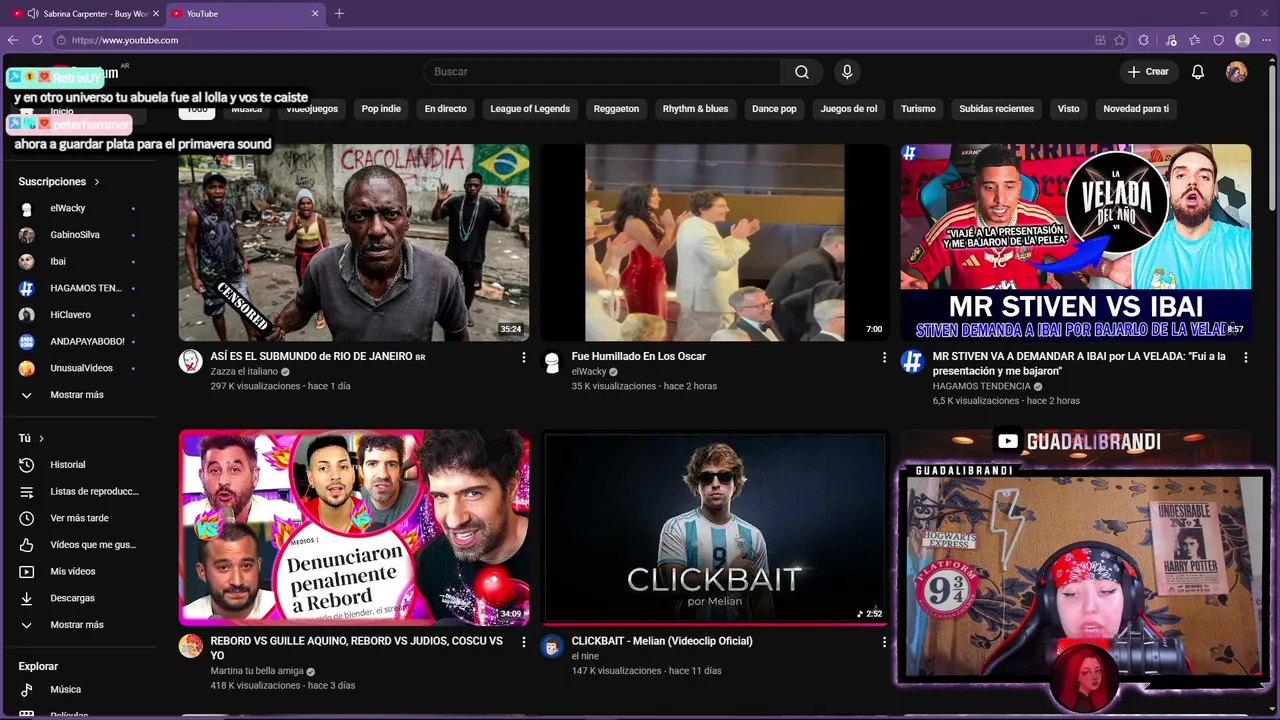Open favorites list toolbar icon

1195,40
